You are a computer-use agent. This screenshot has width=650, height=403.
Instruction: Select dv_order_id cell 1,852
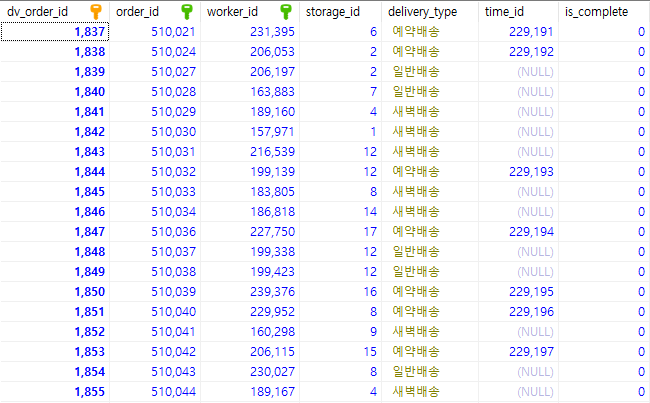click(55, 332)
